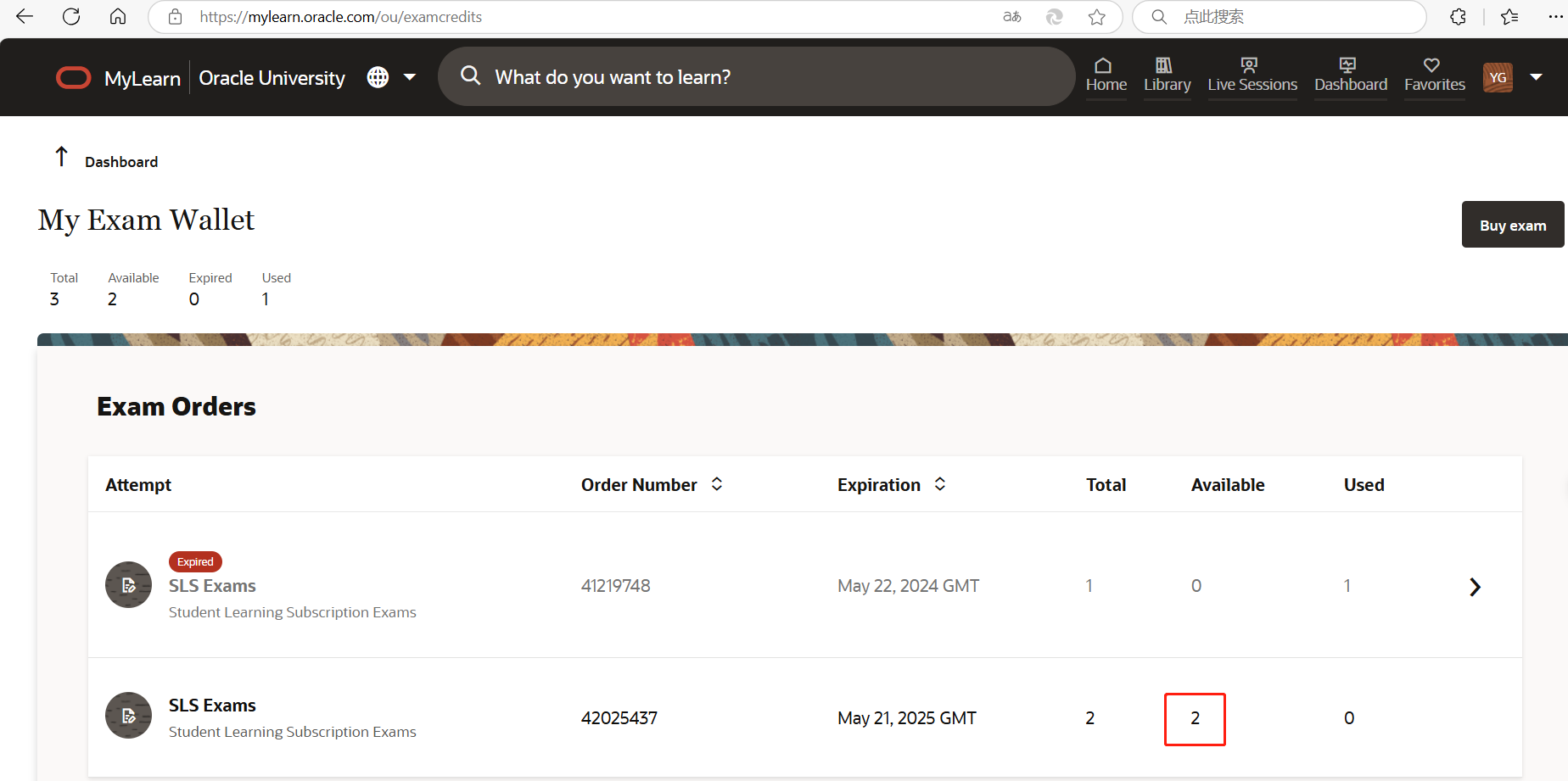
Task: Open the browser favorites list icon
Action: click(x=1509, y=17)
